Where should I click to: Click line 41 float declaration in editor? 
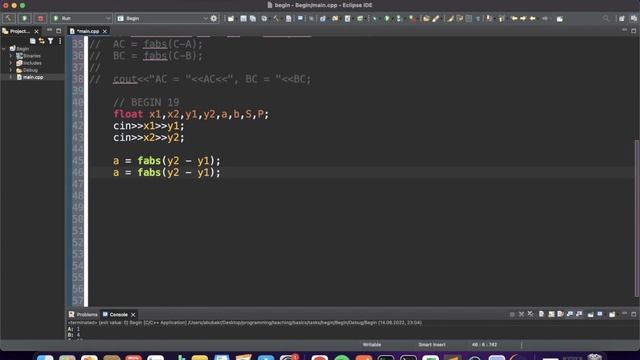(191, 114)
